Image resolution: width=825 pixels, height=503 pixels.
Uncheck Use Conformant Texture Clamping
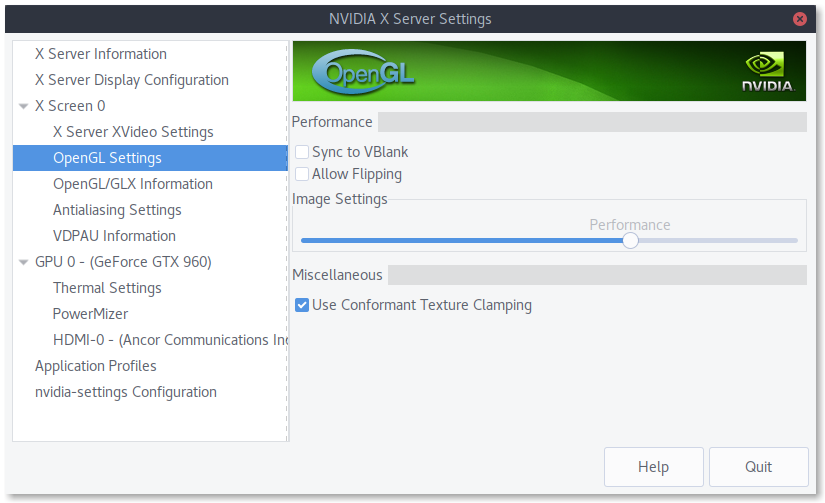point(302,305)
